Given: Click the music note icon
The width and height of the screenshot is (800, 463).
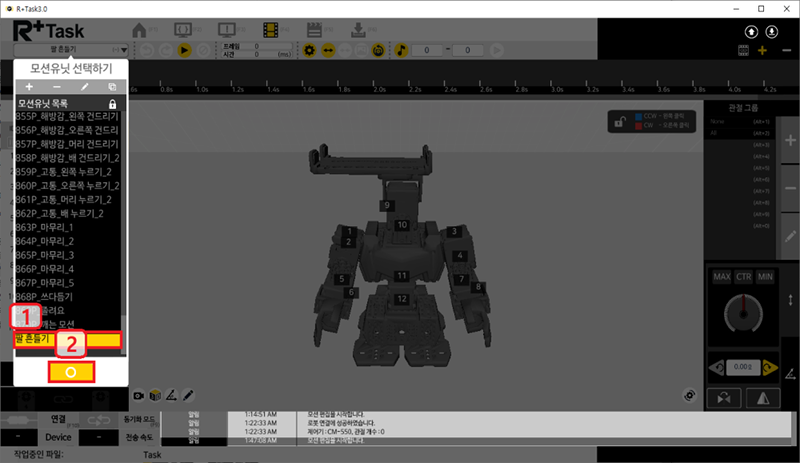Looking at the screenshot, I should (x=400, y=49).
